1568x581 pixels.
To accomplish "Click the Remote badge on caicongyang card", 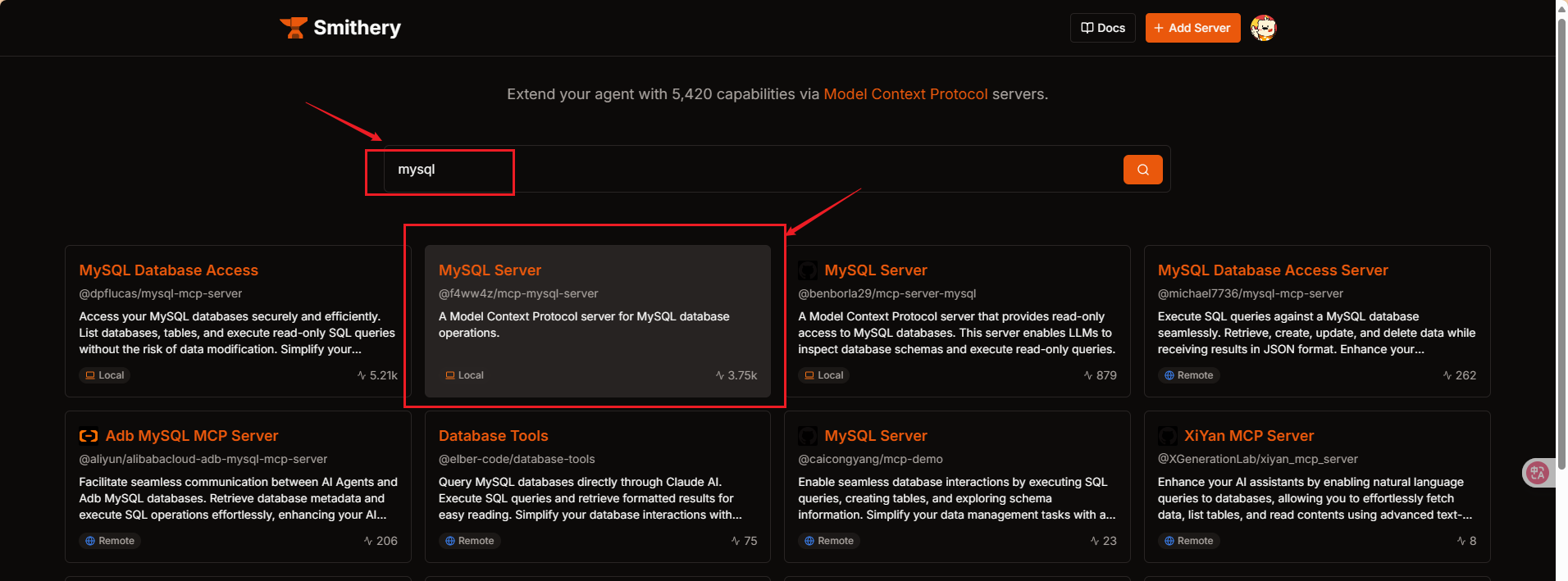I will pyautogui.click(x=829, y=541).
